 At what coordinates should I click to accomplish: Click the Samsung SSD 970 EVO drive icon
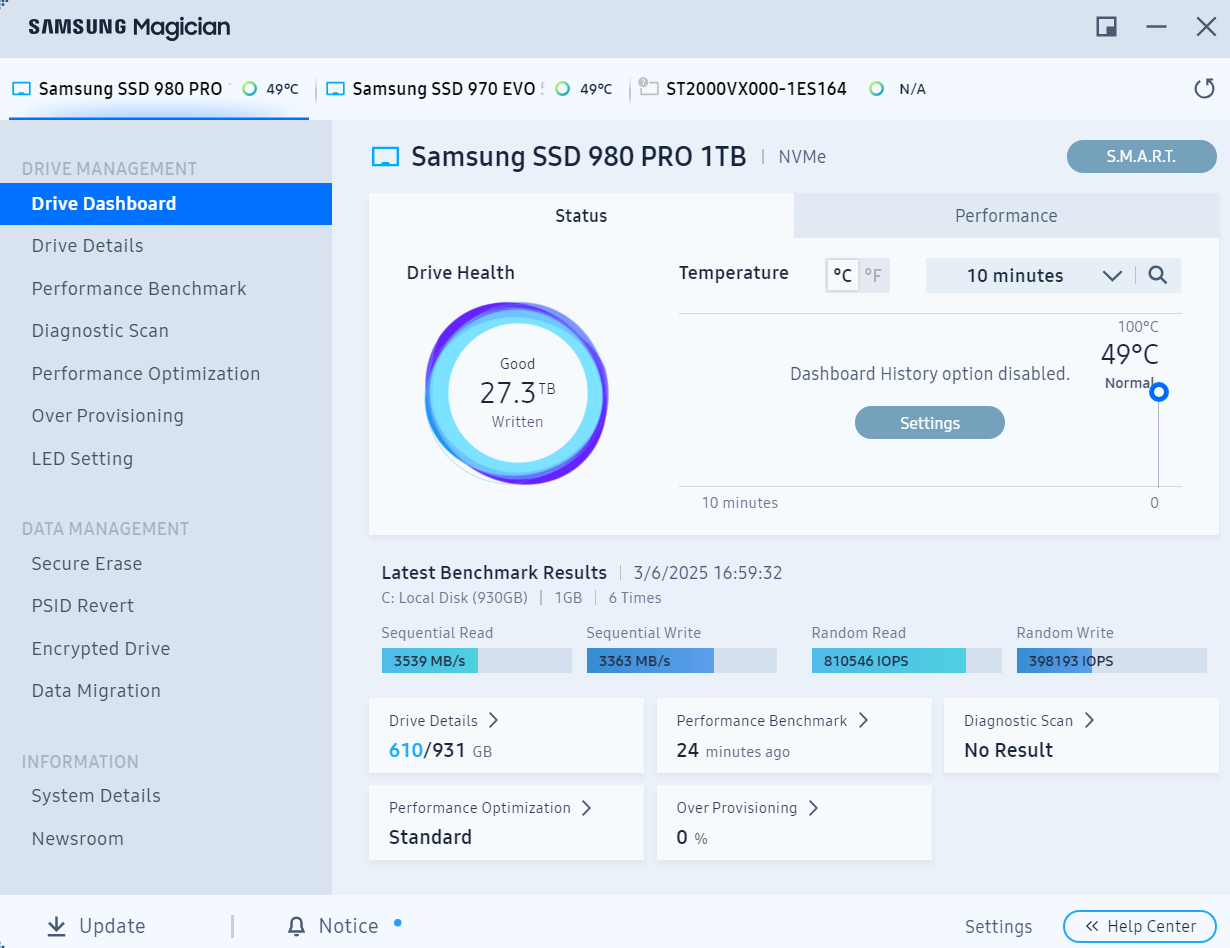pyautogui.click(x=336, y=89)
